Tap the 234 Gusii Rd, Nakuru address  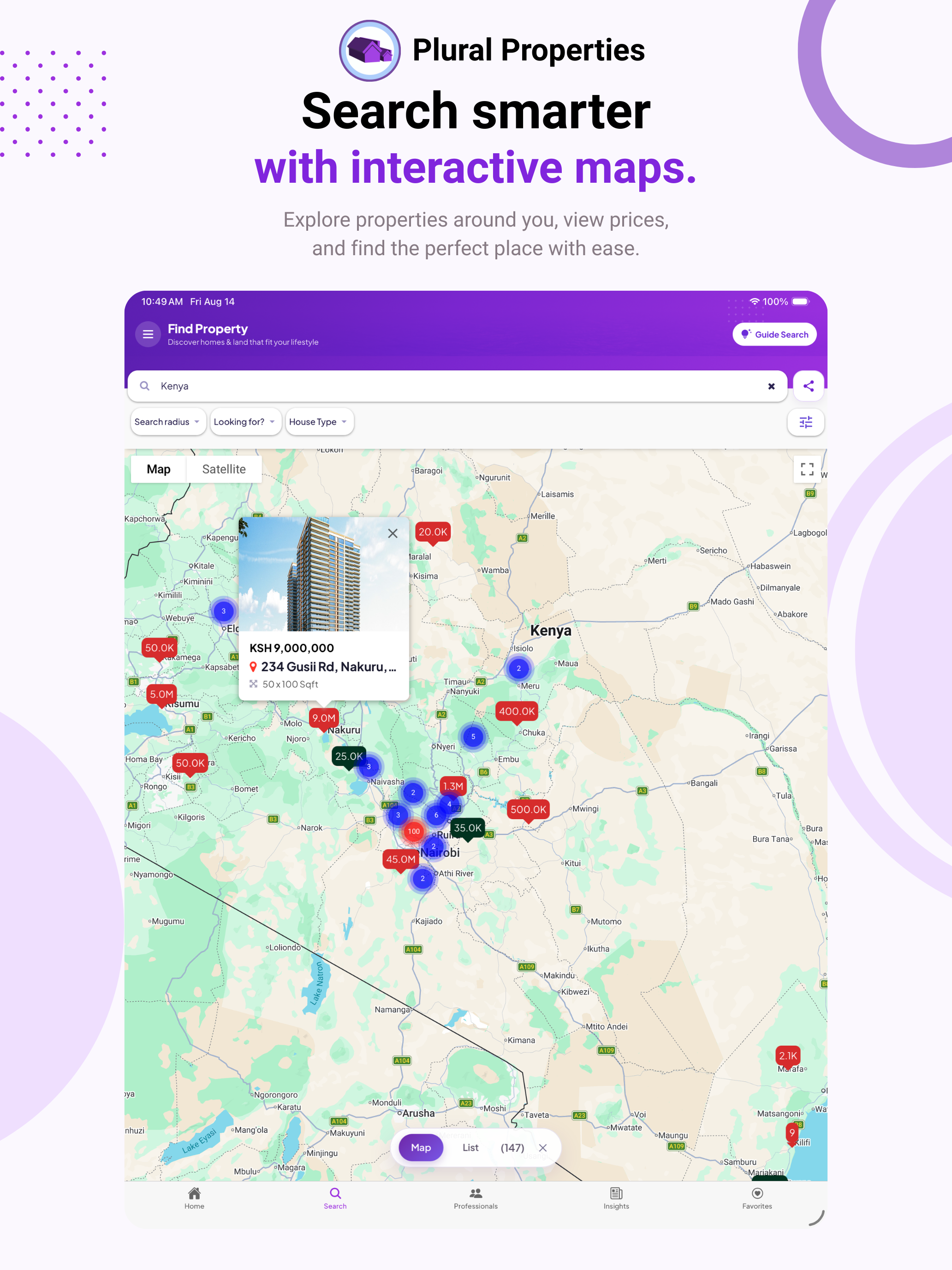click(x=328, y=667)
